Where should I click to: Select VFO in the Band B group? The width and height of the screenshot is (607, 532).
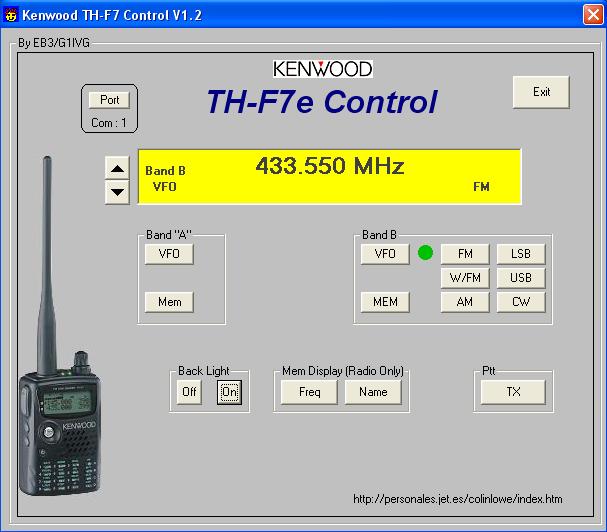(385, 254)
